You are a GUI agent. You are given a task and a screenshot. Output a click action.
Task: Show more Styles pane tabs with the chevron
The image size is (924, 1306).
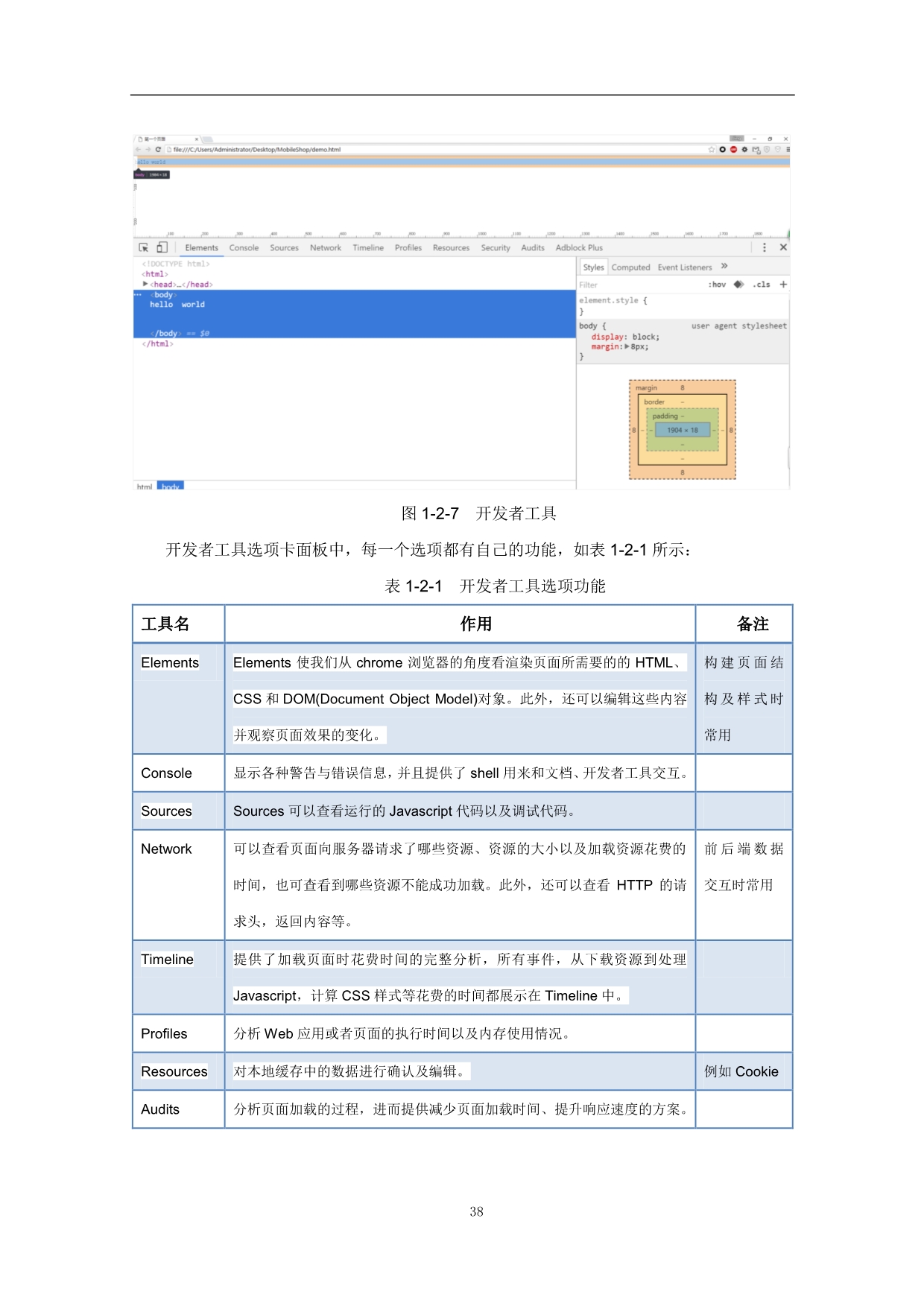coord(724,267)
